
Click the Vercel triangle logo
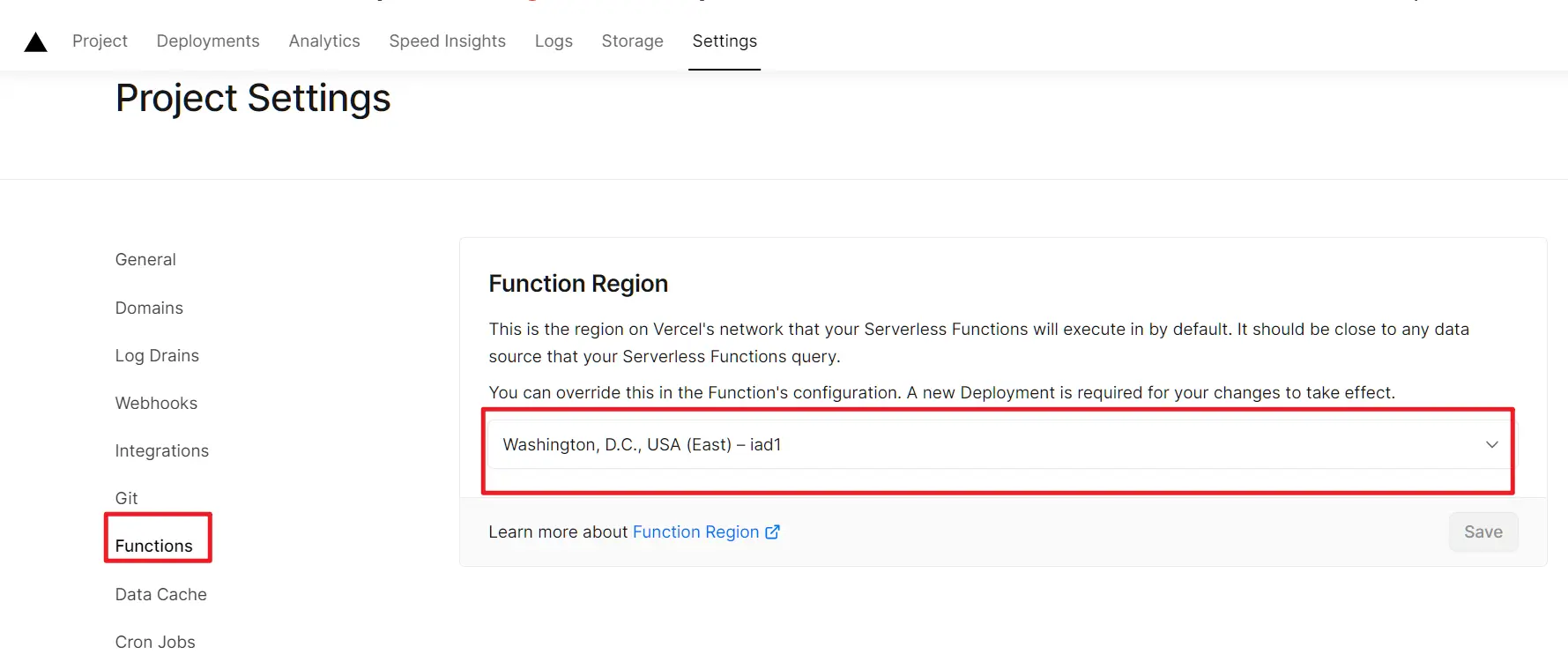[x=35, y=41]
